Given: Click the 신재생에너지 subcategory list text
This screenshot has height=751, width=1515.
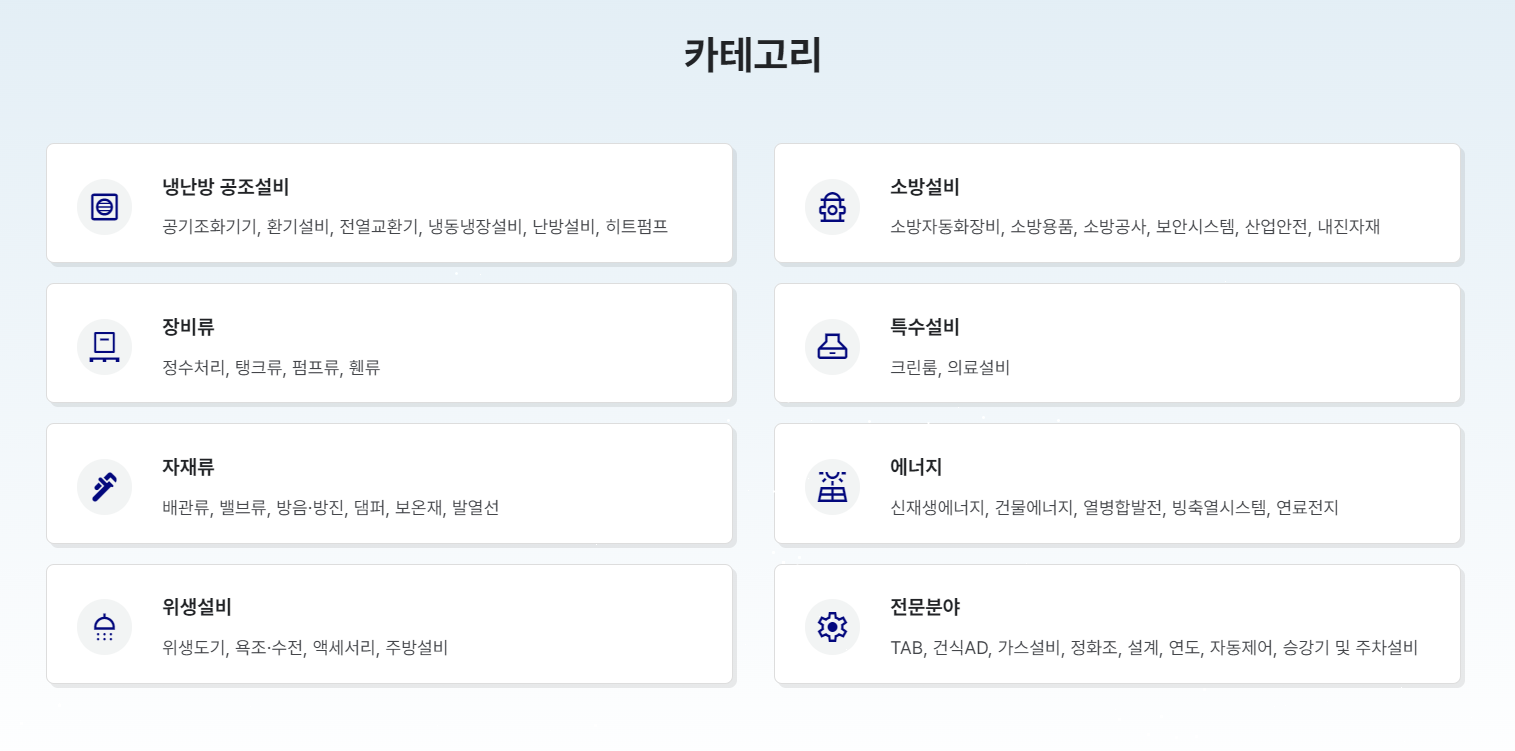Looking at the screenshot, I should click(x=1114, y=507).
